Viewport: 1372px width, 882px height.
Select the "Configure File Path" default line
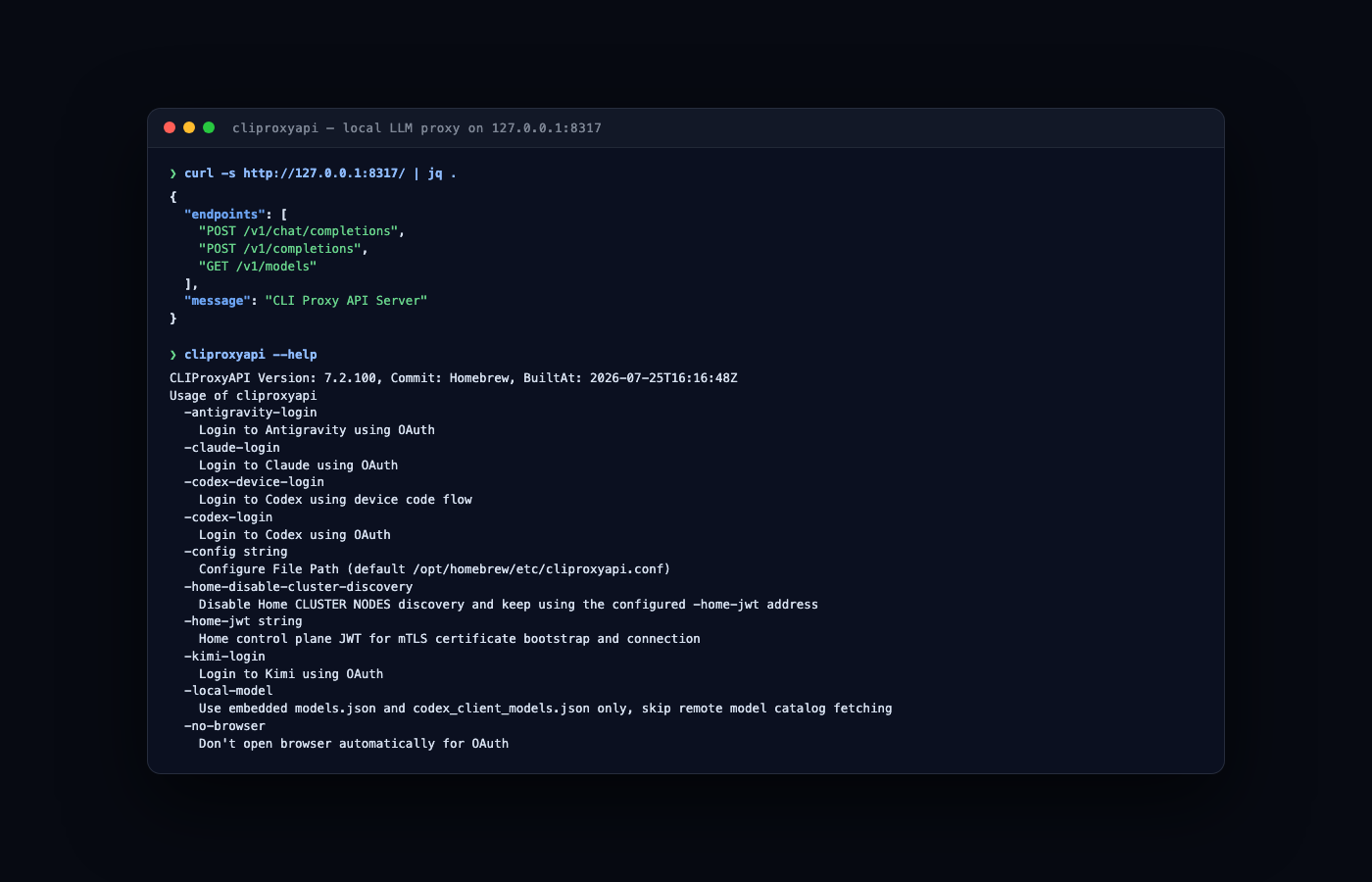click(435, 569)
